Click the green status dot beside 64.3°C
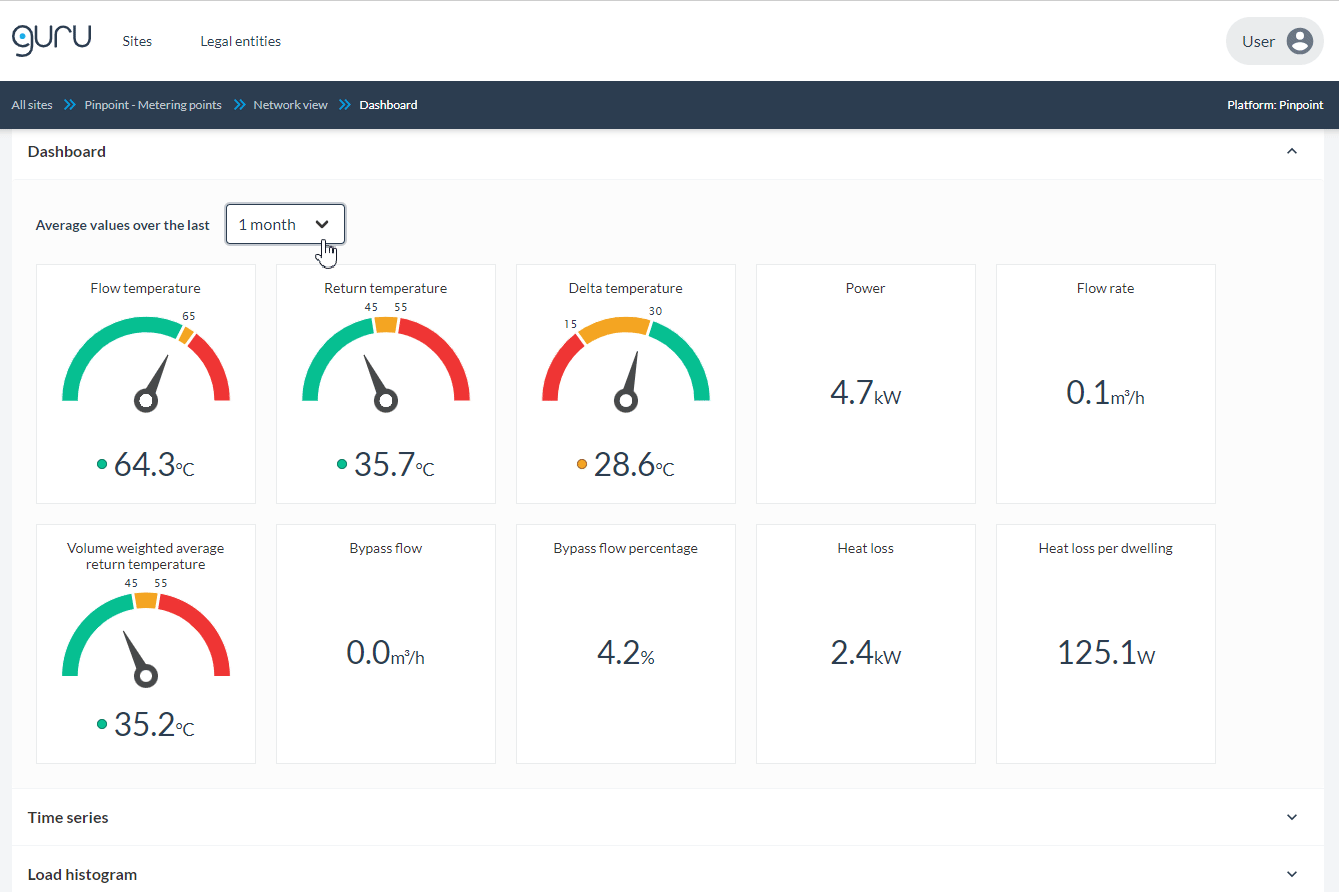 pos(102,464)
